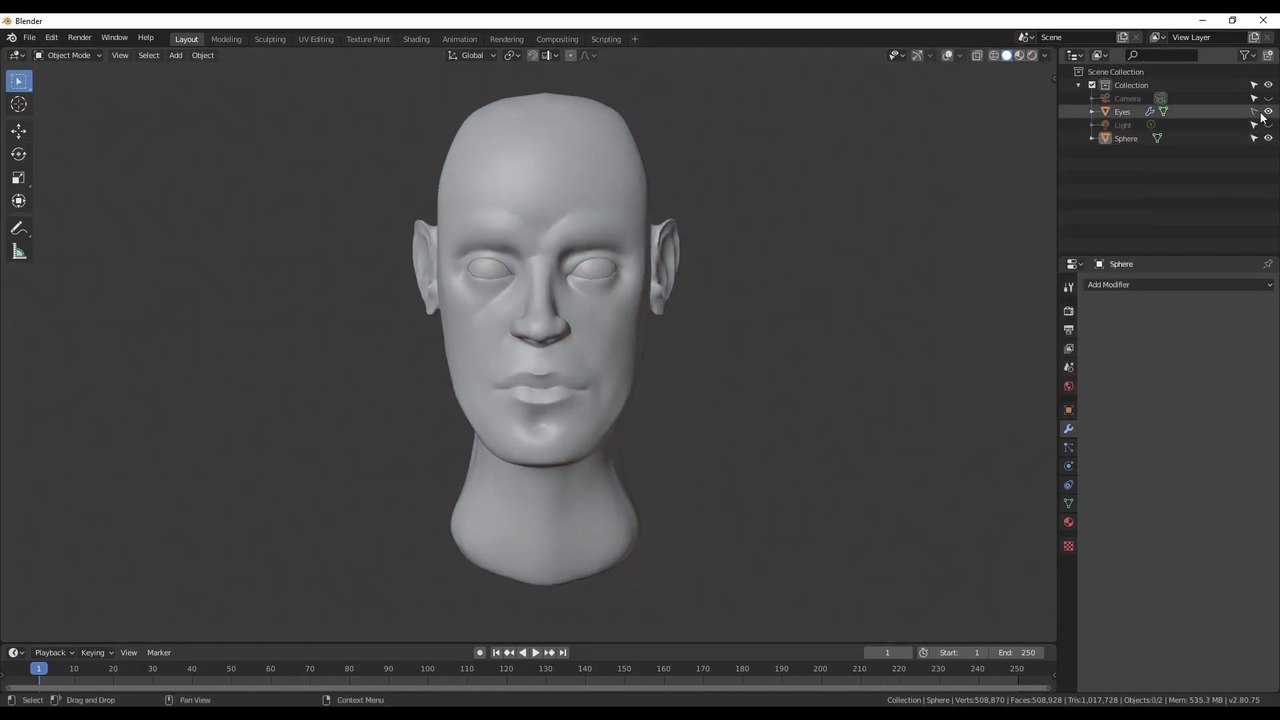Open the viewport Add menu
The width and height of the screenshot is (1280, 720).
click(175, 55)
